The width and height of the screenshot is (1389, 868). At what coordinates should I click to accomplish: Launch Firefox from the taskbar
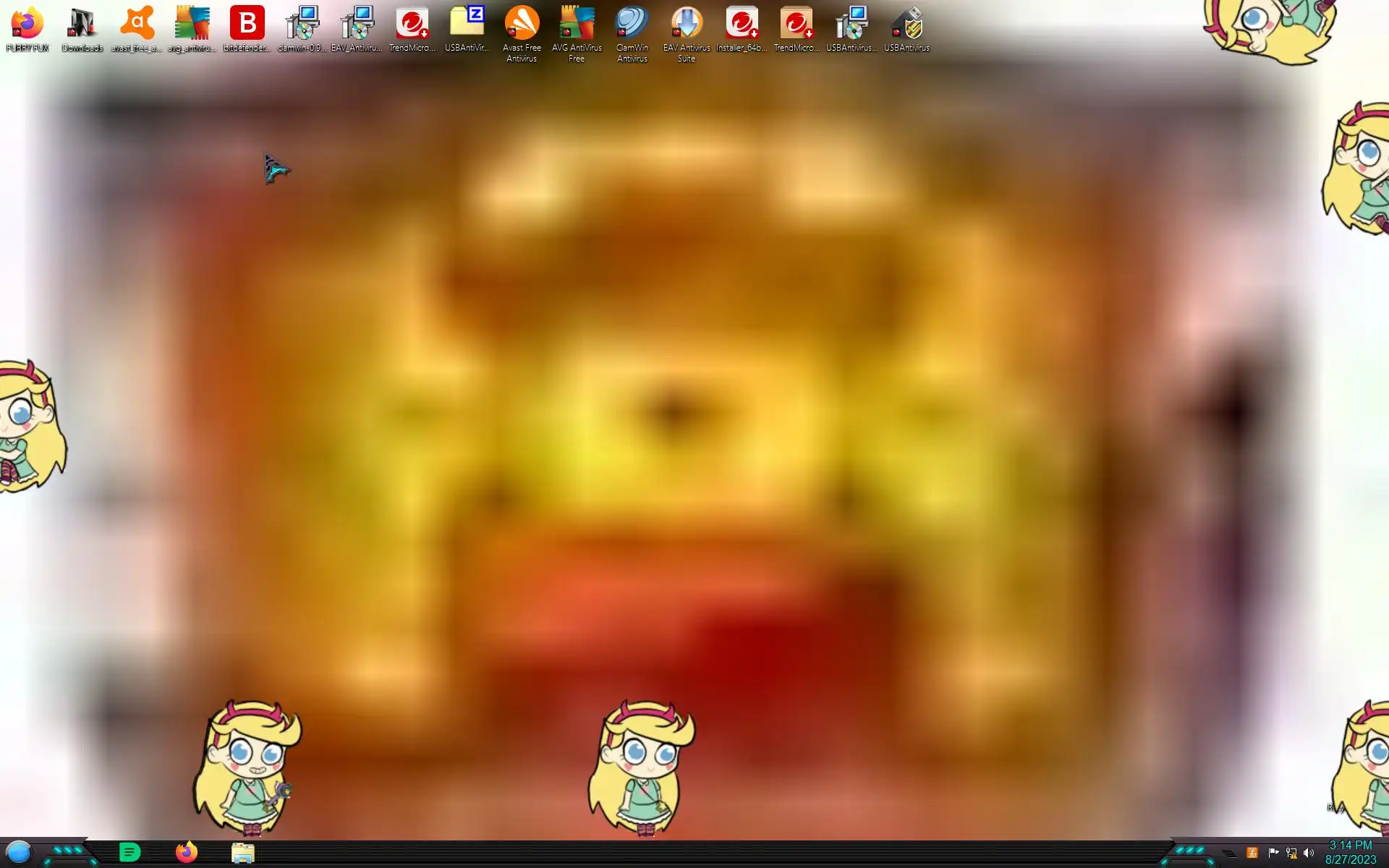[187, 853]
